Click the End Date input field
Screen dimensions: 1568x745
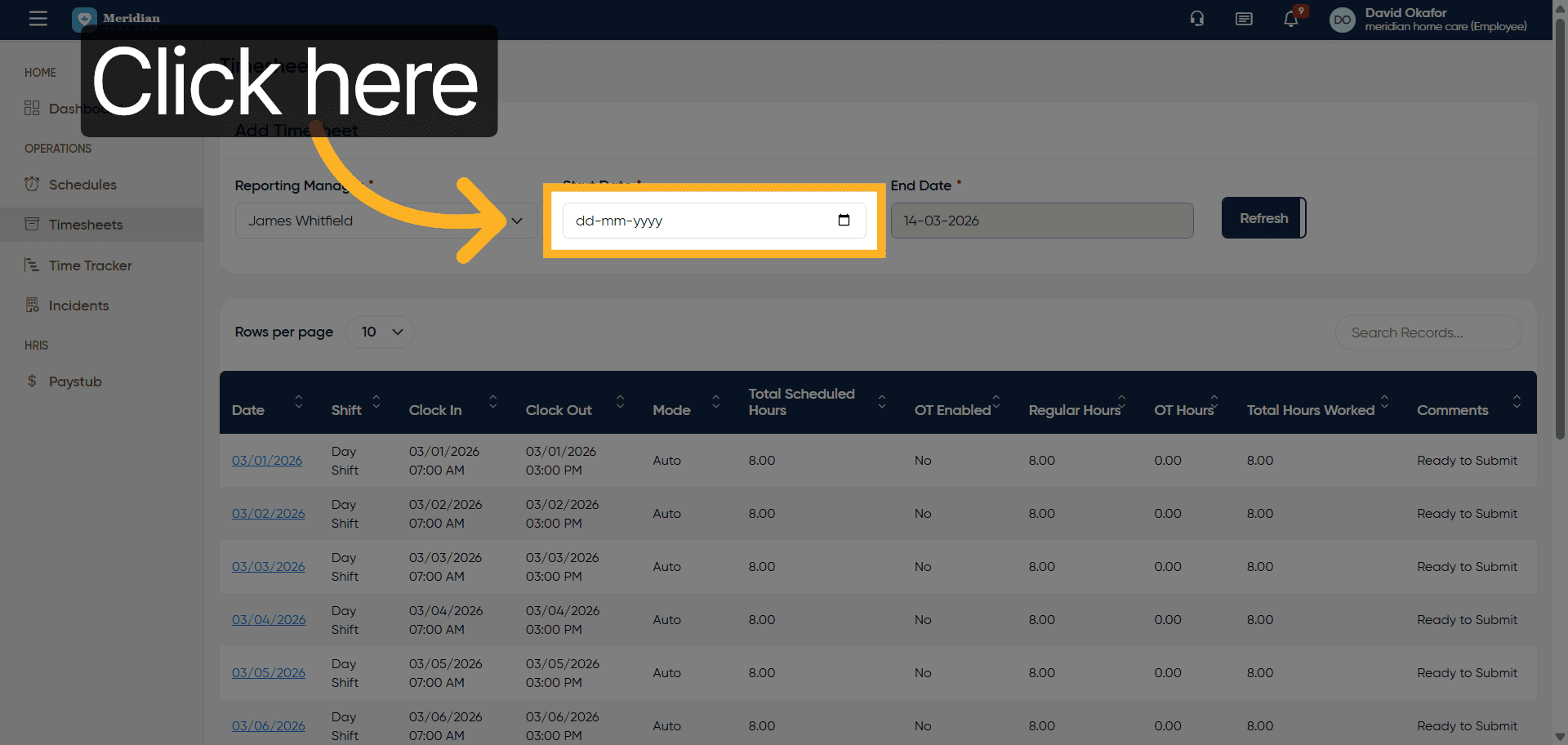coord(1041,221)
